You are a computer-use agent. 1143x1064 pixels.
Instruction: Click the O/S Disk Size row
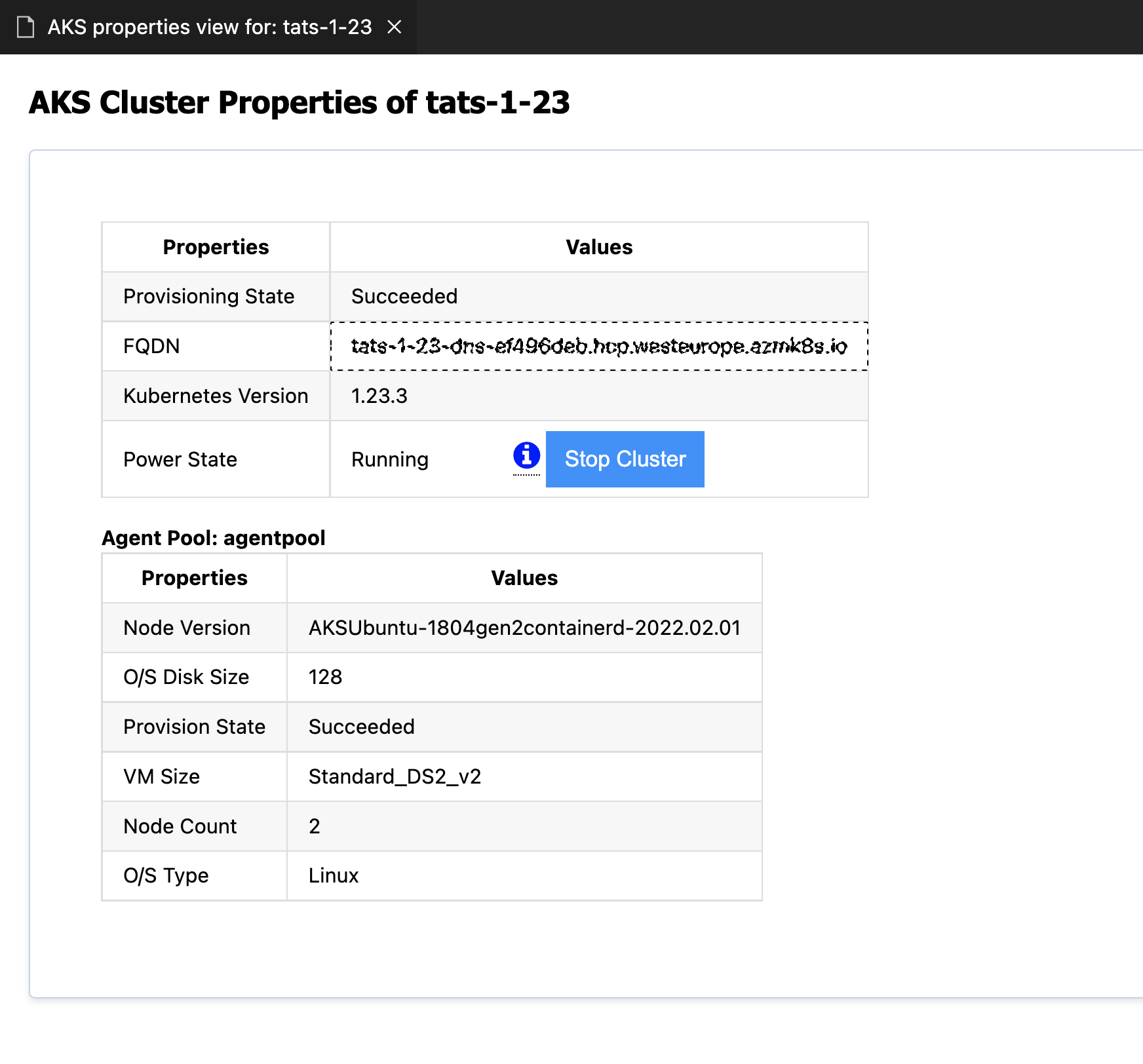point(186,677)
